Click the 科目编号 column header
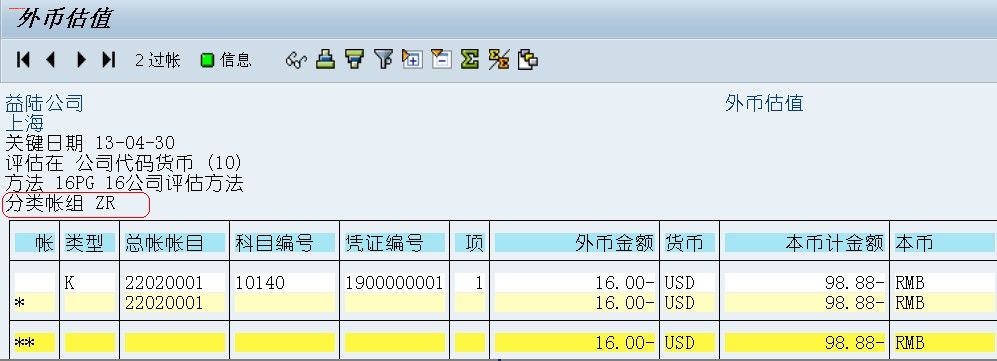997x361 pixels. [x=284, y=243]
